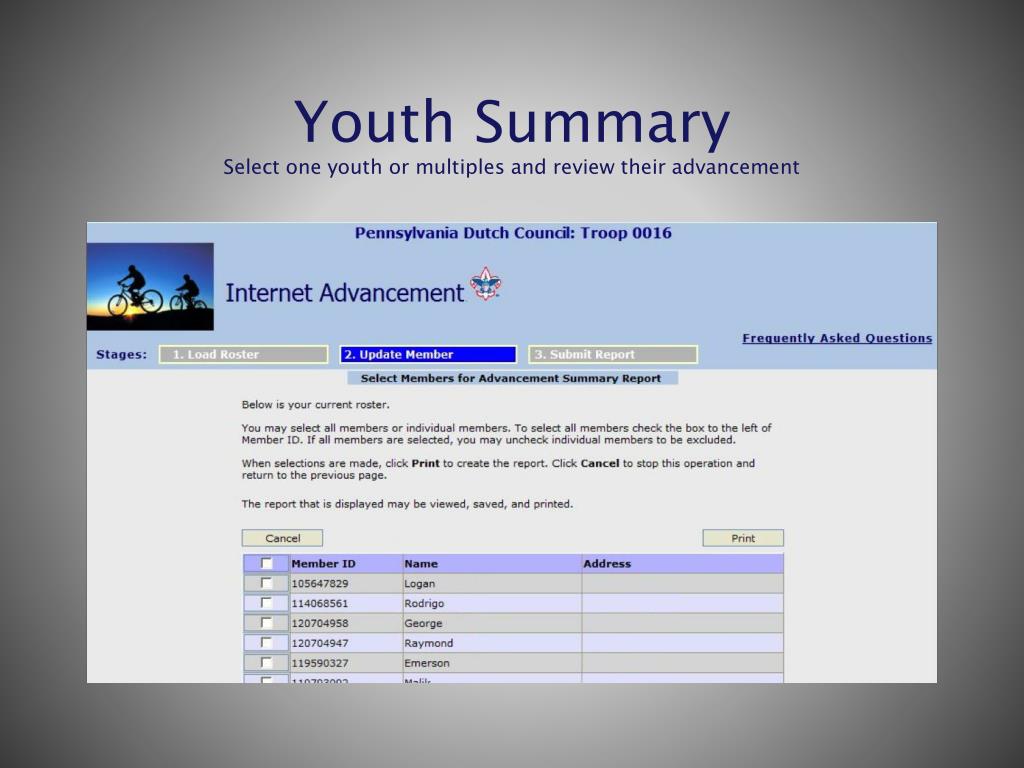This screenshot has height=768, width=1024.
Task: Enable the checkbox for Raymond
Action: pyautogui.click(x=266, y=643)
